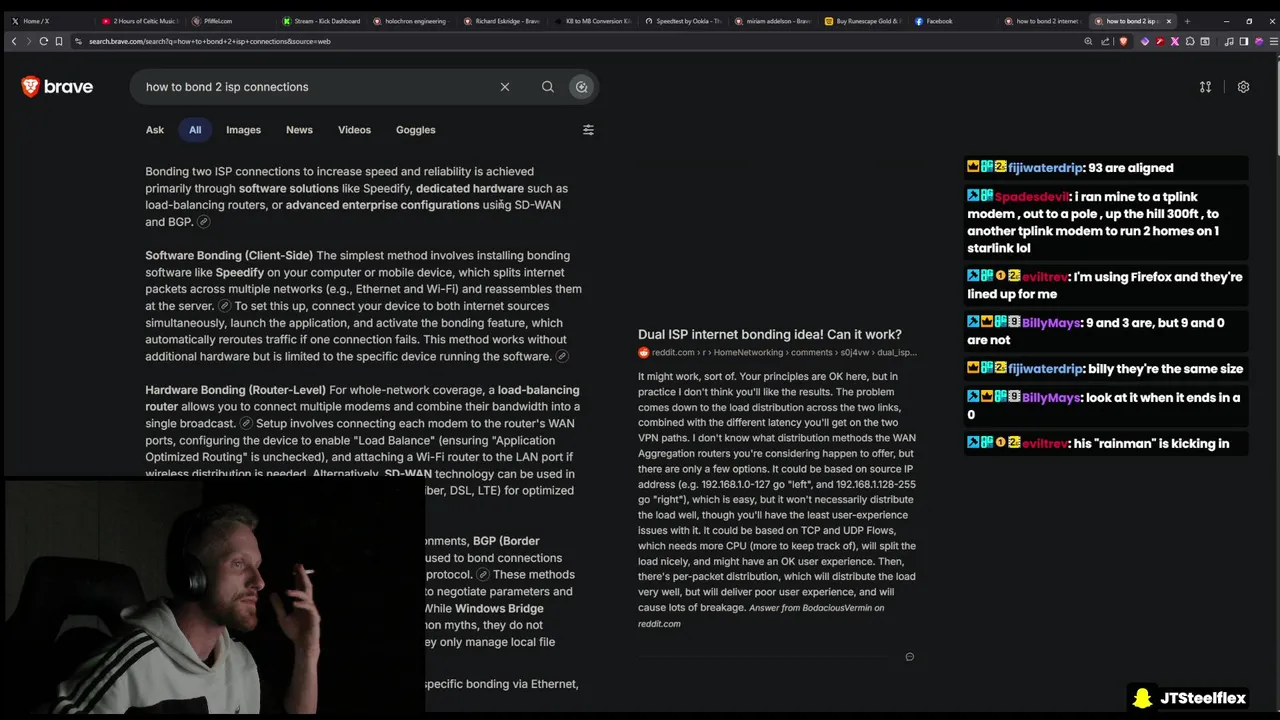
Task: Click the 'Software Bonding (Client-Side)' heading
Action: (229, 256)
